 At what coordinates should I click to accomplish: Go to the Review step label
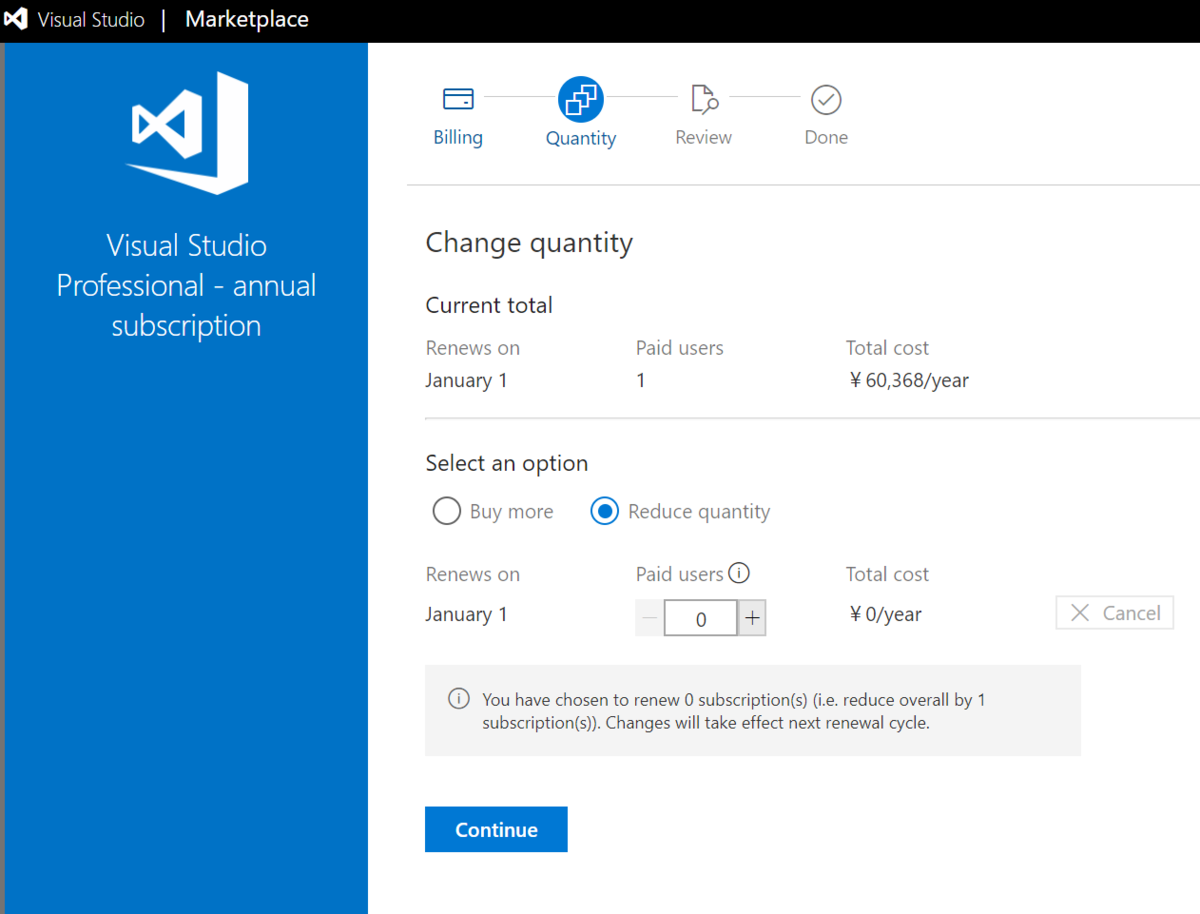click(703, 138)
